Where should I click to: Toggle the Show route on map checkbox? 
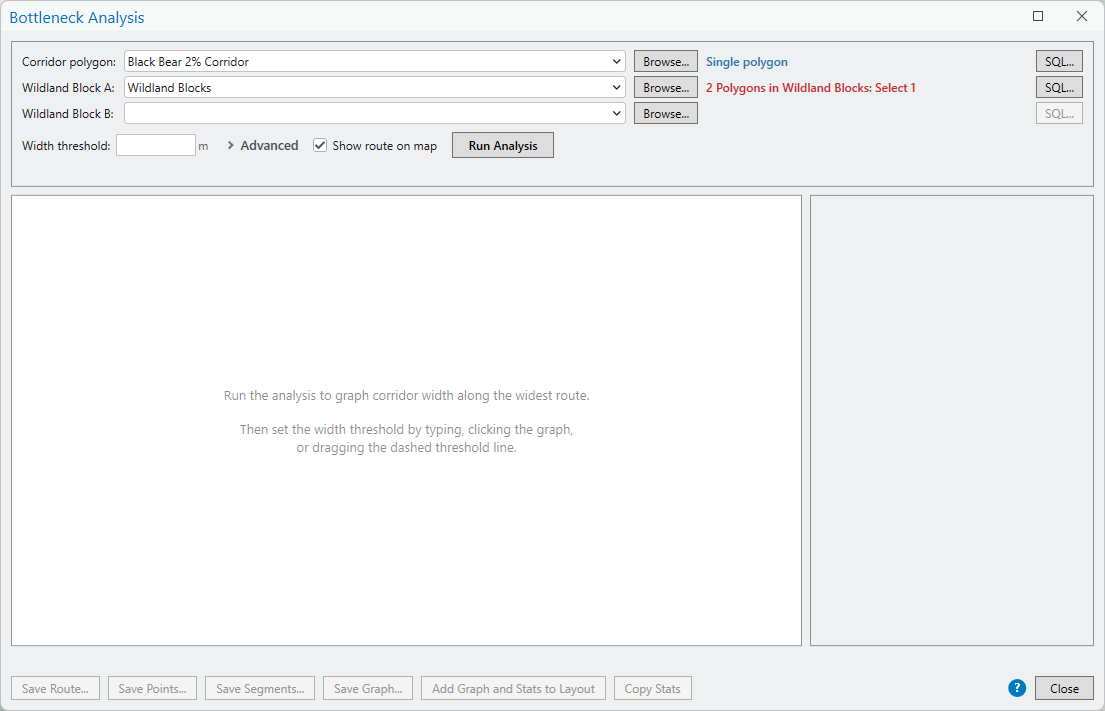pos(320,145)
